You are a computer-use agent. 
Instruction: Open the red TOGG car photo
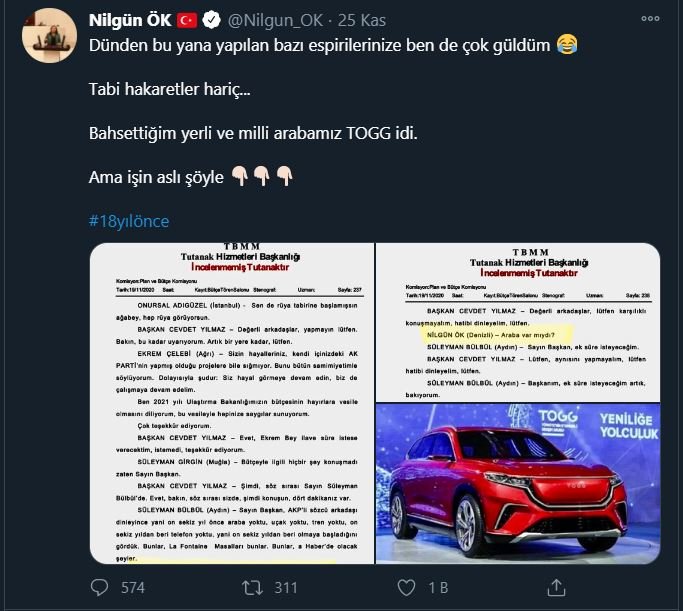518,484
